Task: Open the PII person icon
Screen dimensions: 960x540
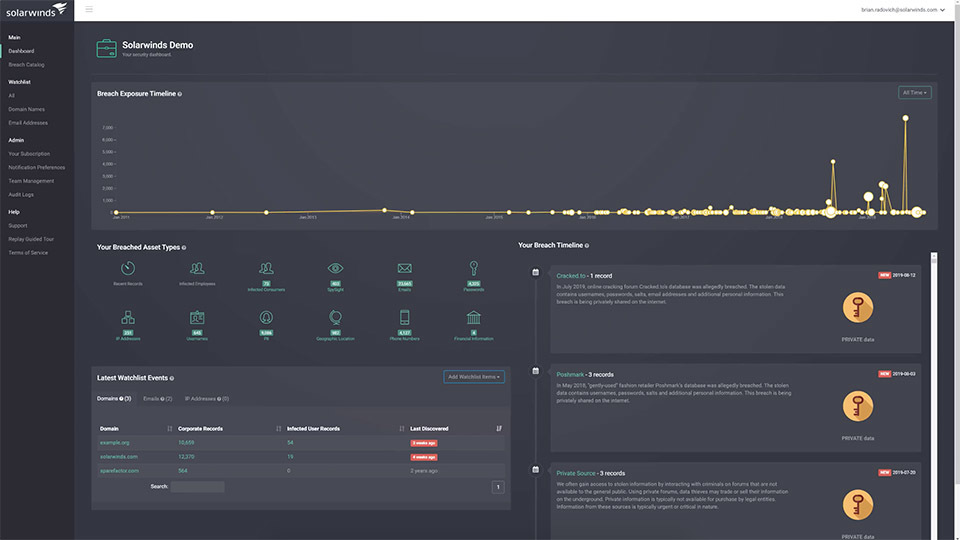Action: pyautogui.click(x=266, y=317)
